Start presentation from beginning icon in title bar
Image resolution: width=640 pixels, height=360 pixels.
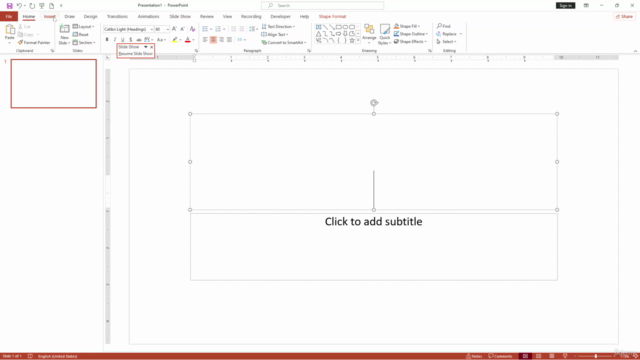pos(42,6)
